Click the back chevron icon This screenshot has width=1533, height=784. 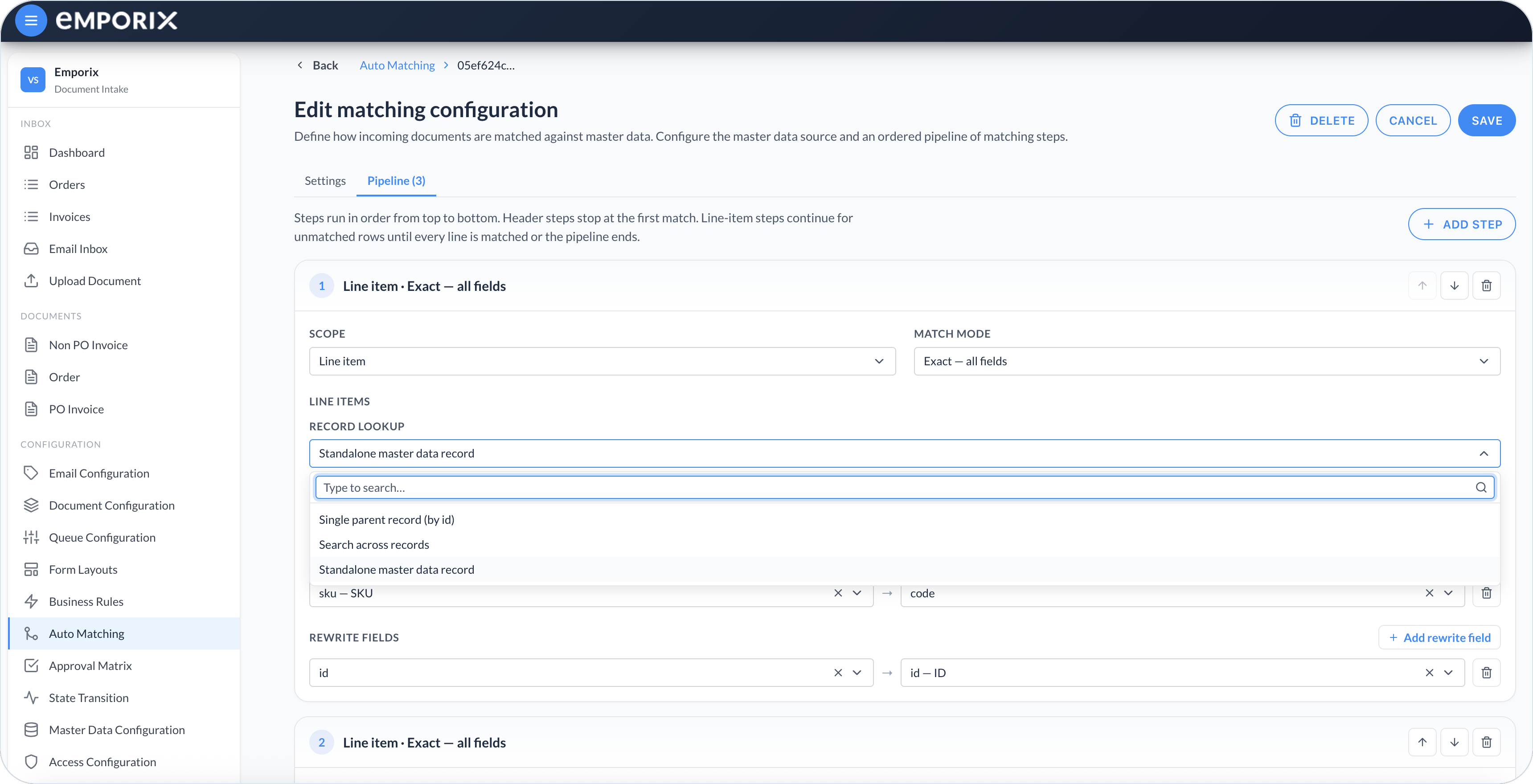(x=300, y=65)
